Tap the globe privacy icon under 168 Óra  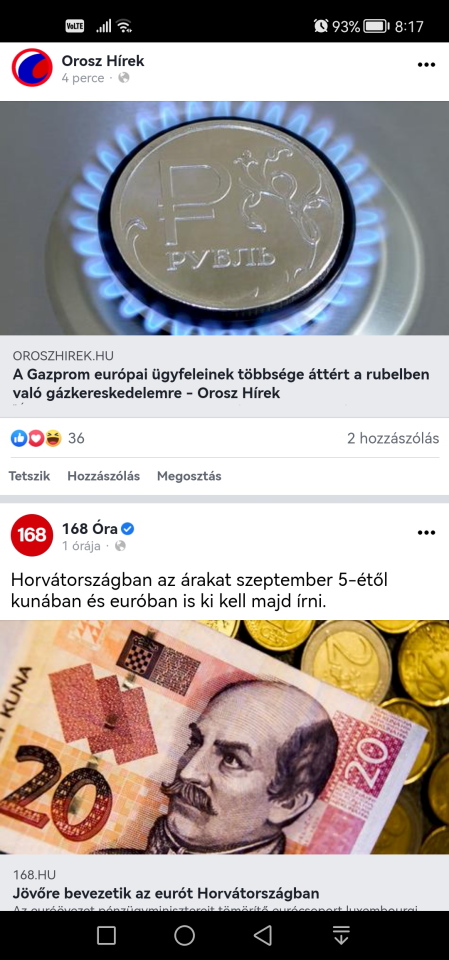[x=120, y=546]
